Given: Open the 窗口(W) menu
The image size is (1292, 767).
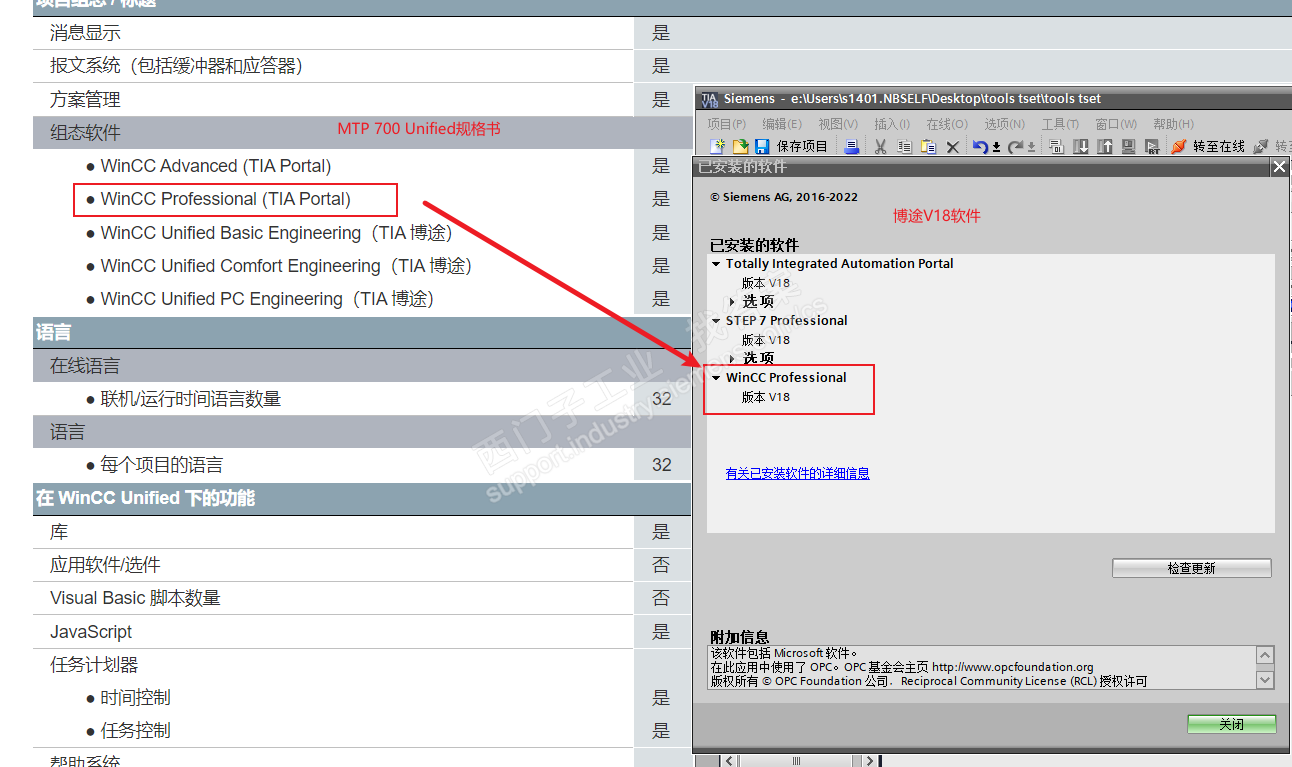Looking at the screenshot, I should 1116,124.
